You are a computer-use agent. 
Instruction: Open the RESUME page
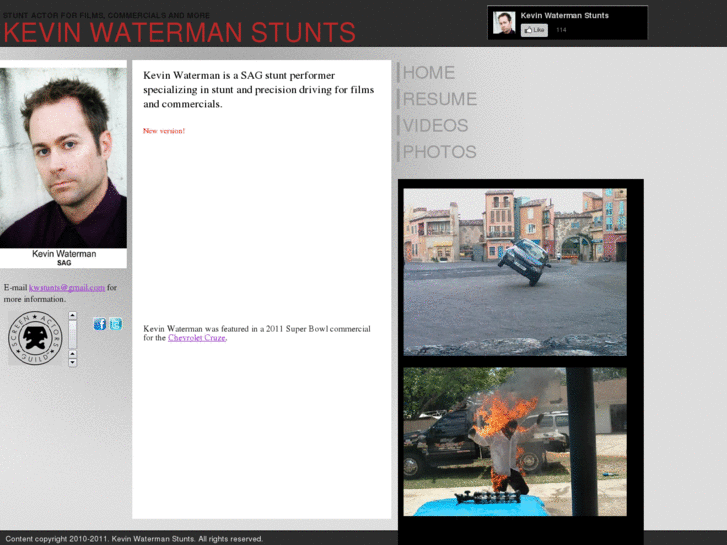(439, 99)
